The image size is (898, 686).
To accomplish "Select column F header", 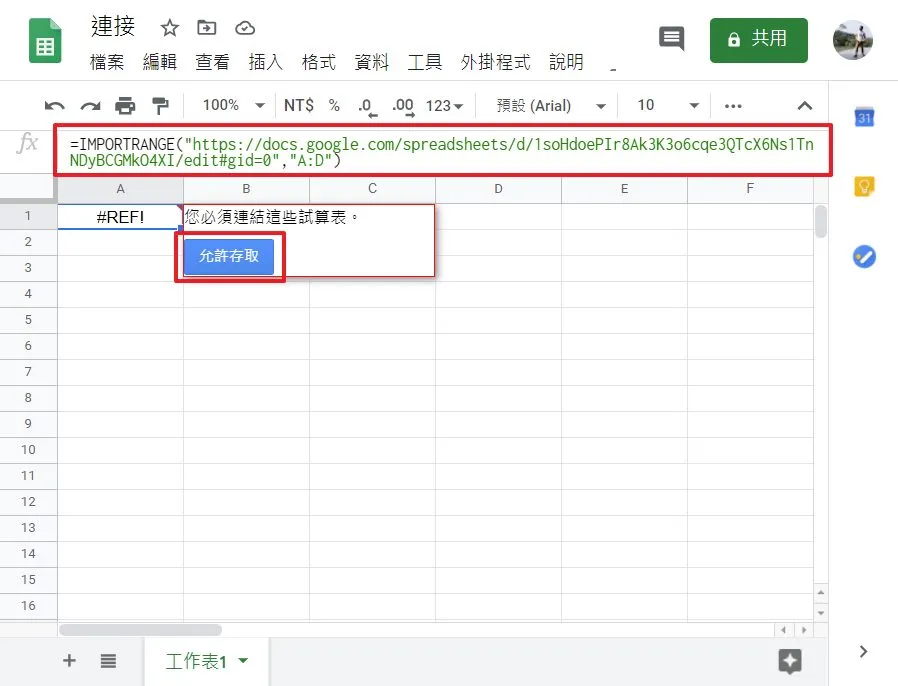I will (x=750, y=189).
